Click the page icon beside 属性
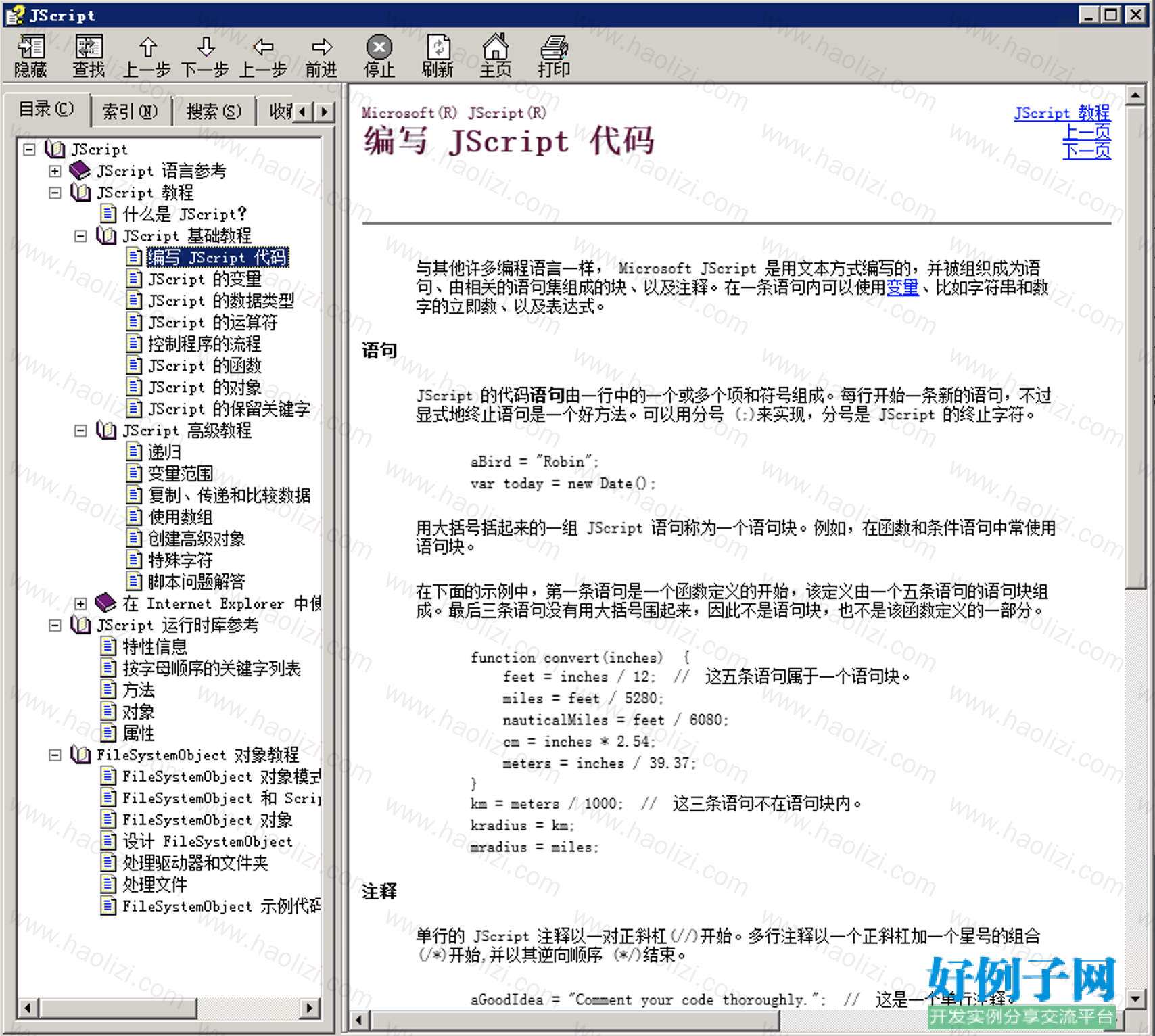 coord(108,733)
